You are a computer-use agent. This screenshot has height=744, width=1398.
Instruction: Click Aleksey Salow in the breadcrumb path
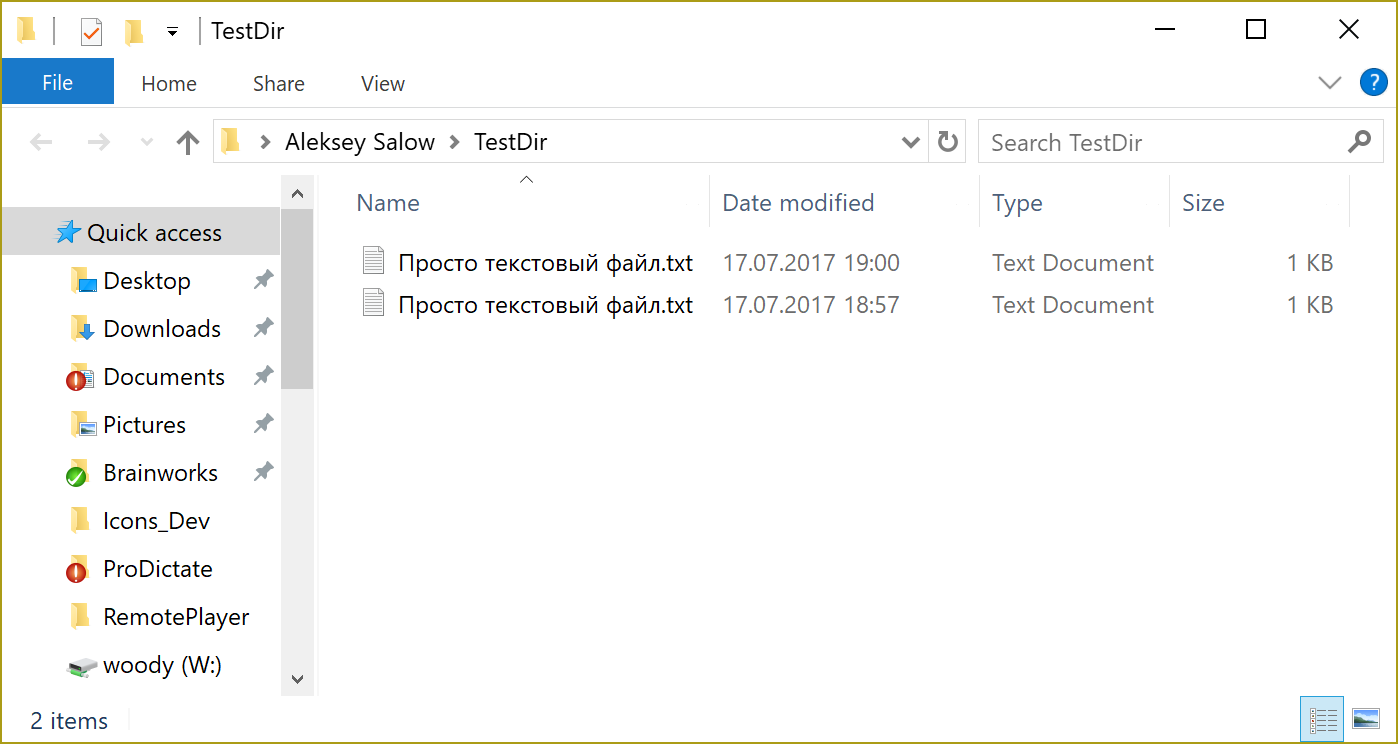(360, 142)
